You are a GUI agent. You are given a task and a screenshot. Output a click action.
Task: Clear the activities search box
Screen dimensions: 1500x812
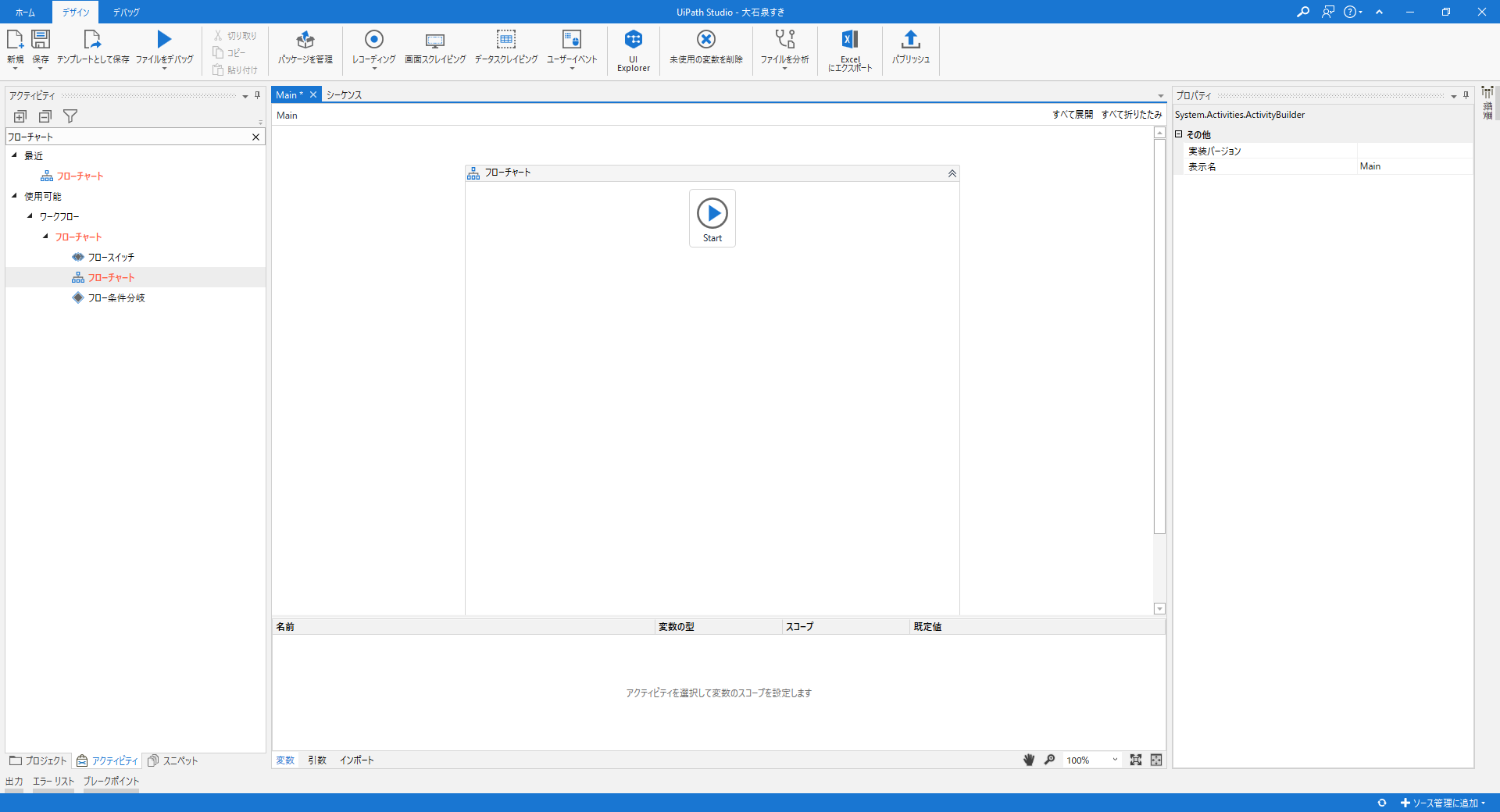[255, 137]
